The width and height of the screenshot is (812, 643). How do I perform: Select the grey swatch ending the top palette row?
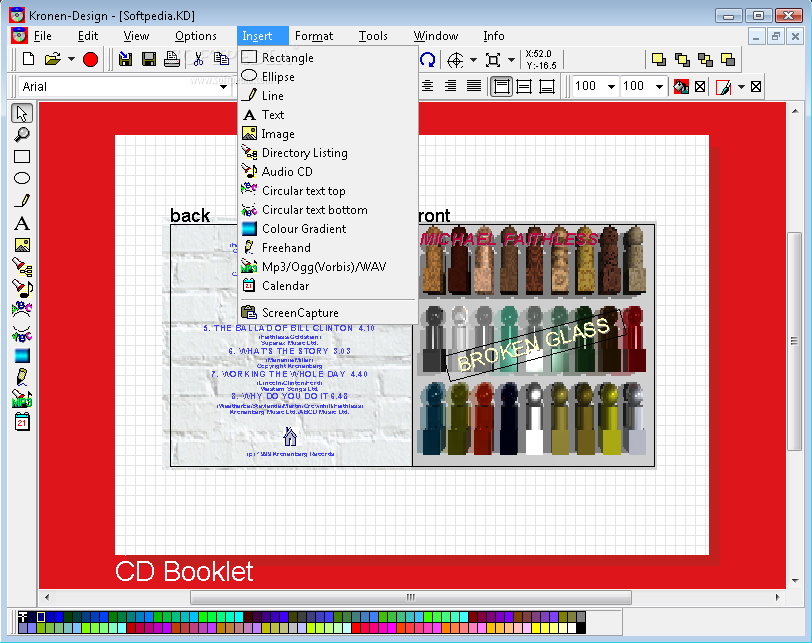[581, 617]
